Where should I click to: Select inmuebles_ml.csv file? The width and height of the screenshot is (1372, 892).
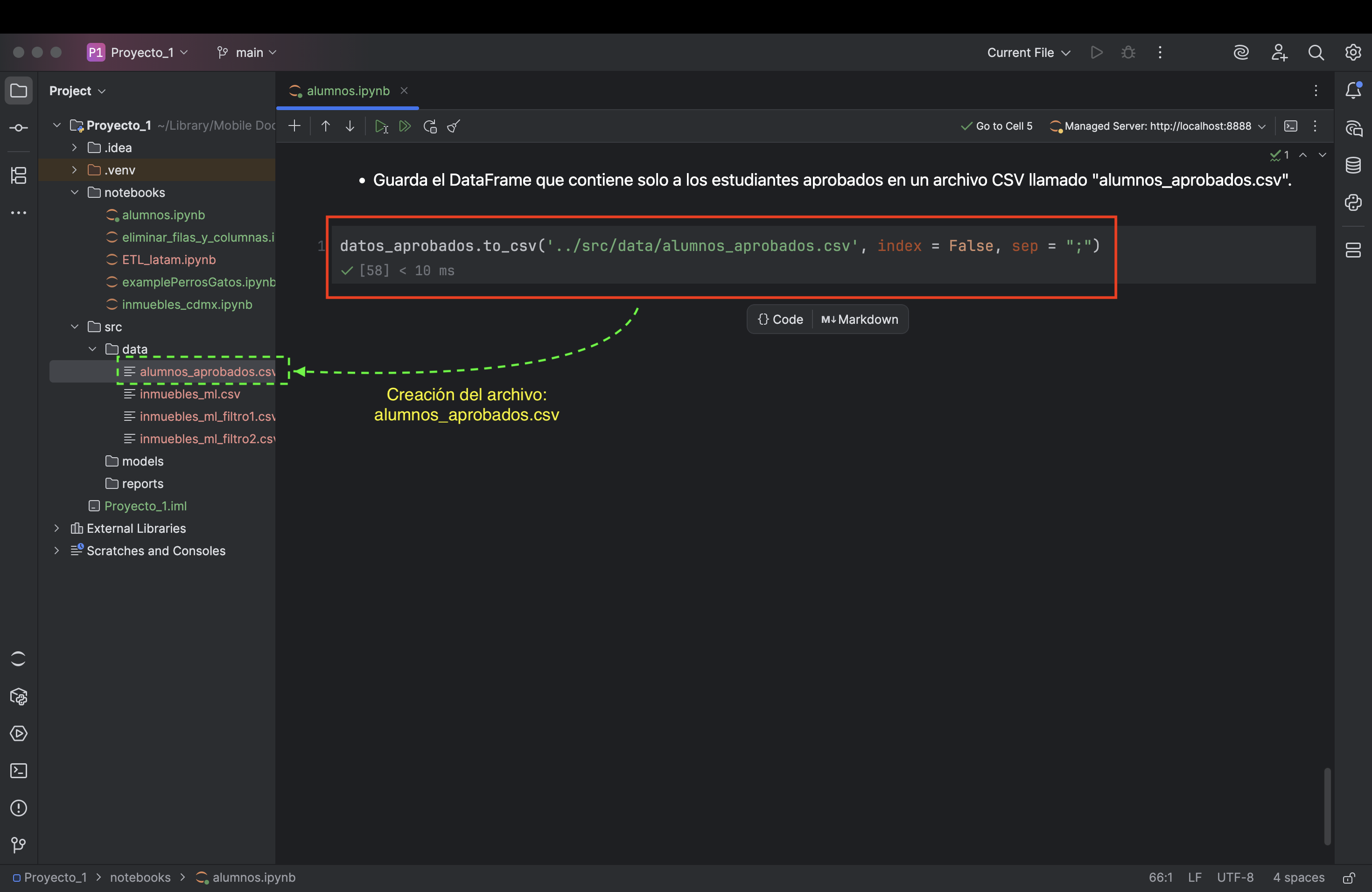click(189, 394)
